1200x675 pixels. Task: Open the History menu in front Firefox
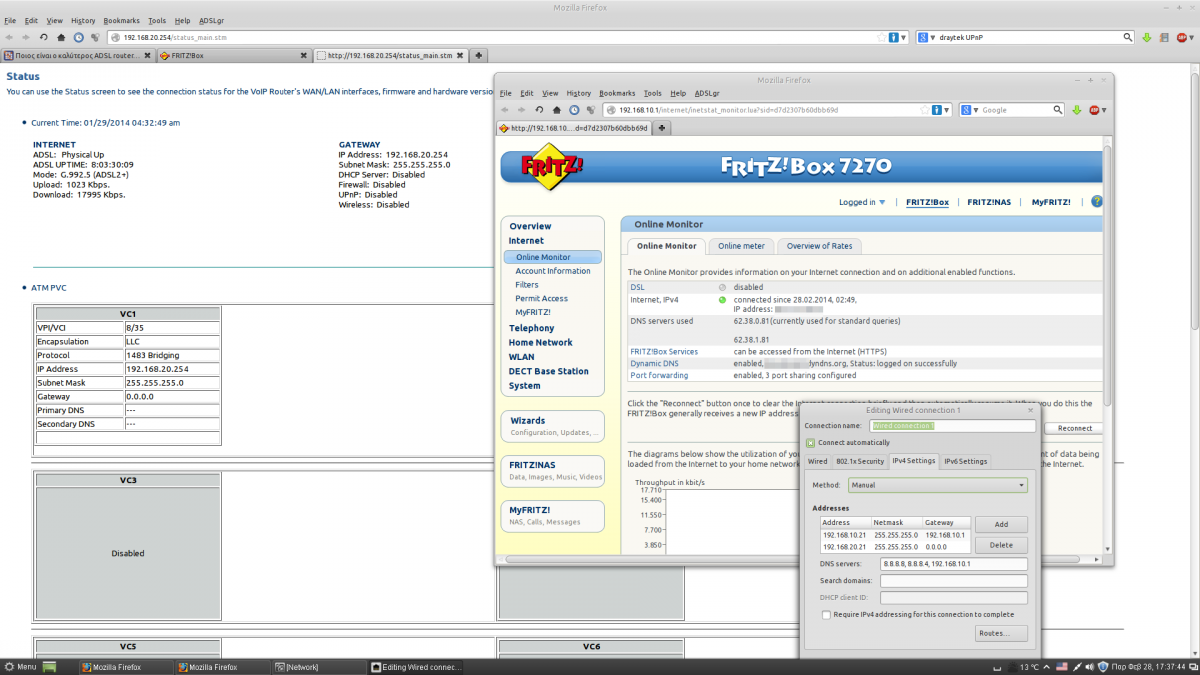[x=579, y=93]
